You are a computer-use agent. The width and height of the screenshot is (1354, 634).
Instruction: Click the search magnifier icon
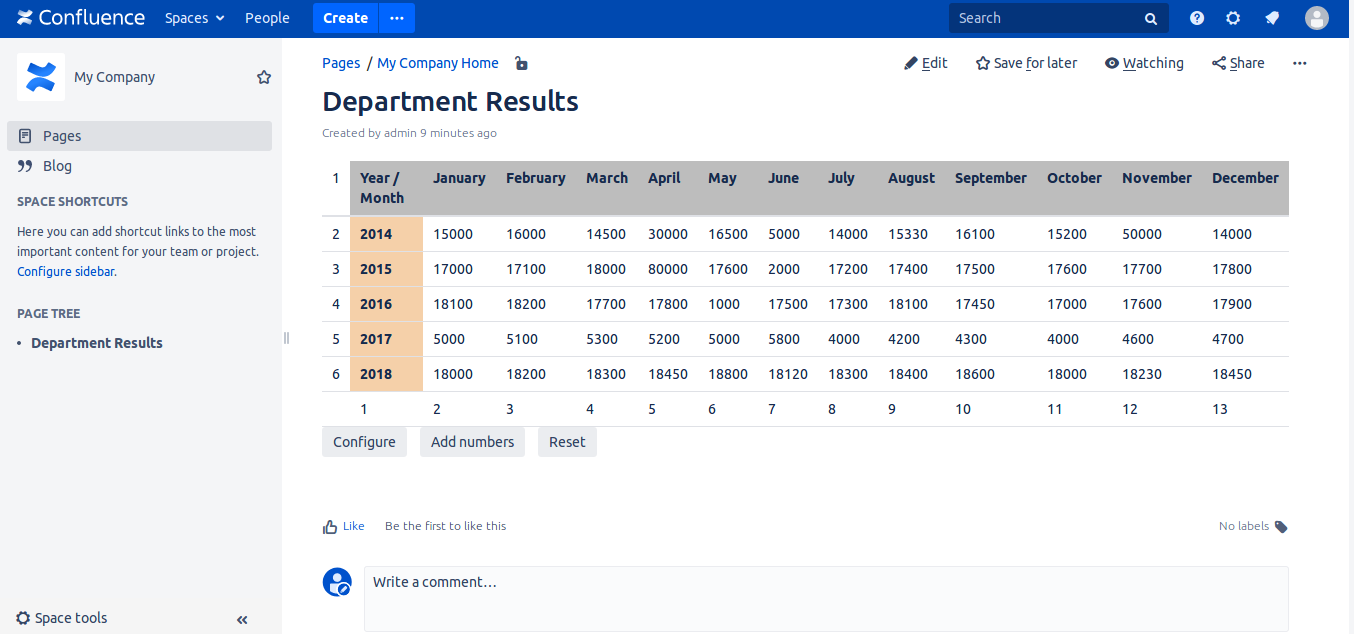(1151, 18)
